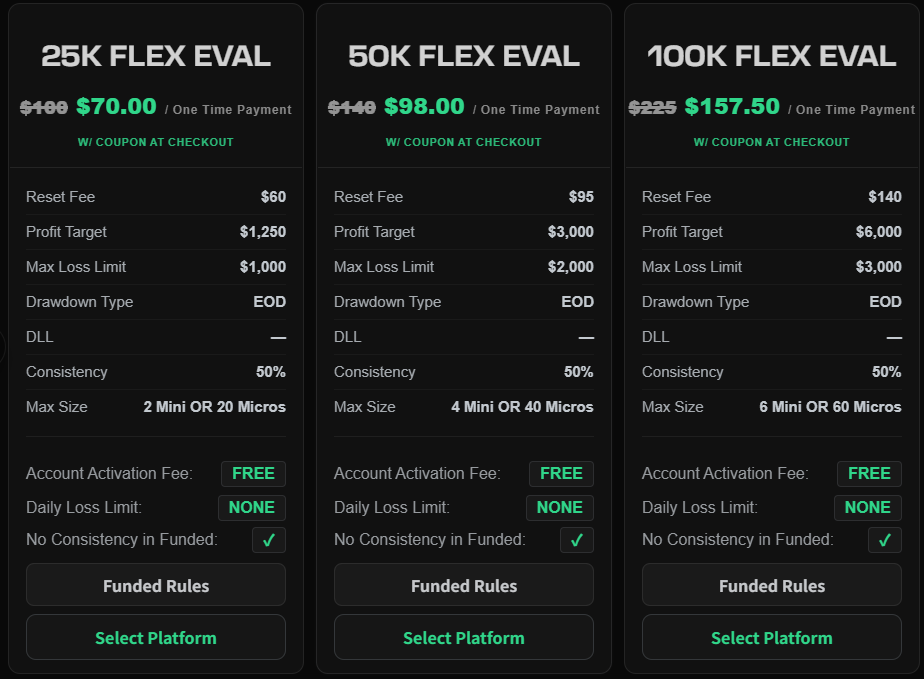This screenshot has width=924, height=679.
Task: Click the 25K No Consistency checkmark
Action: coord(269,540)
